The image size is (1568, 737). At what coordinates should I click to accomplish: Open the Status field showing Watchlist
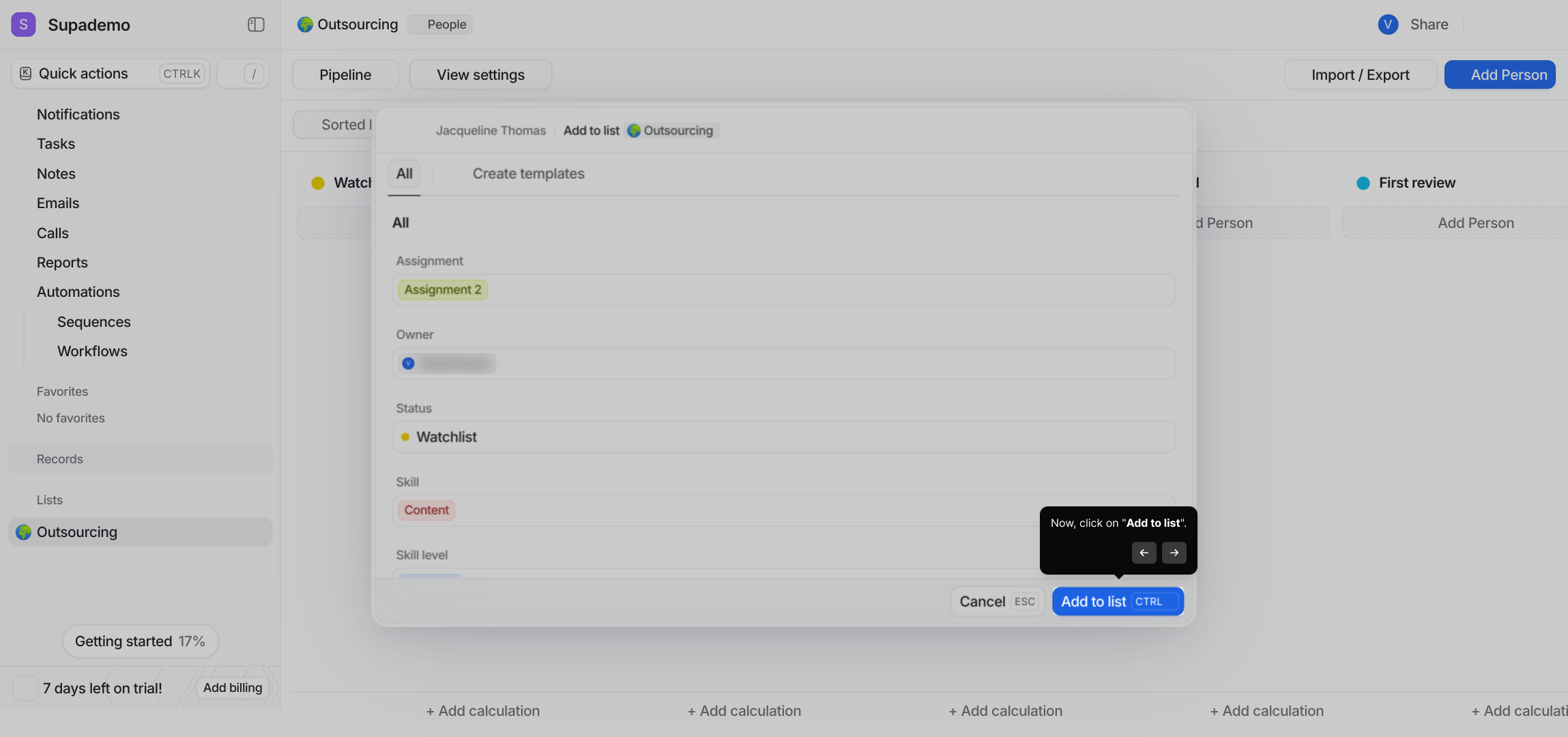(x=783, y=437)
